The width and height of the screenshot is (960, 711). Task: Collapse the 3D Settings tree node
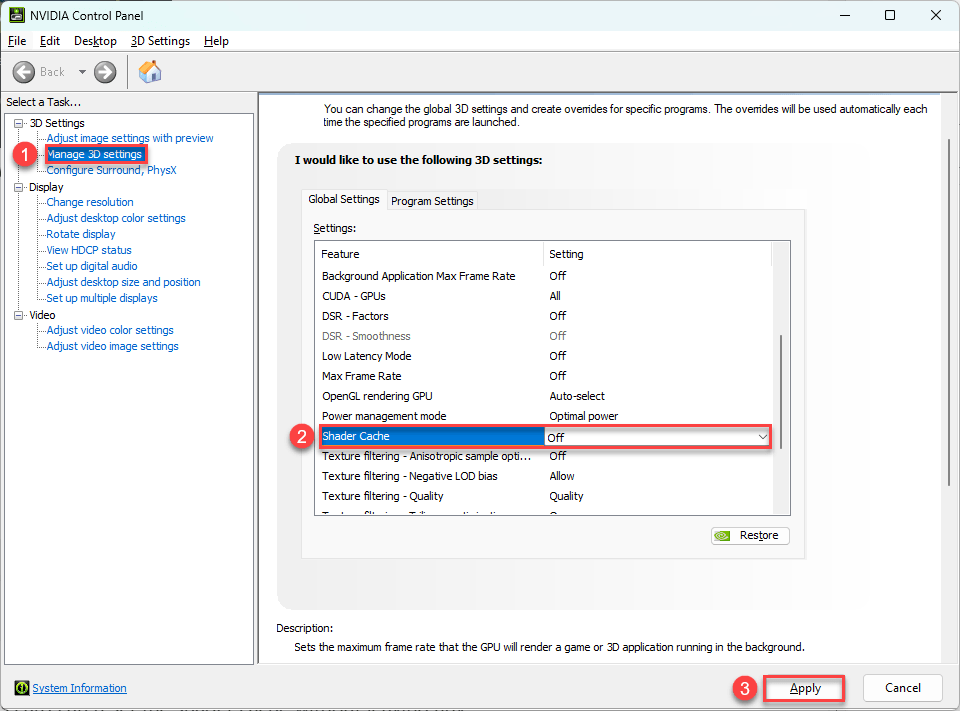click(18, 123)
